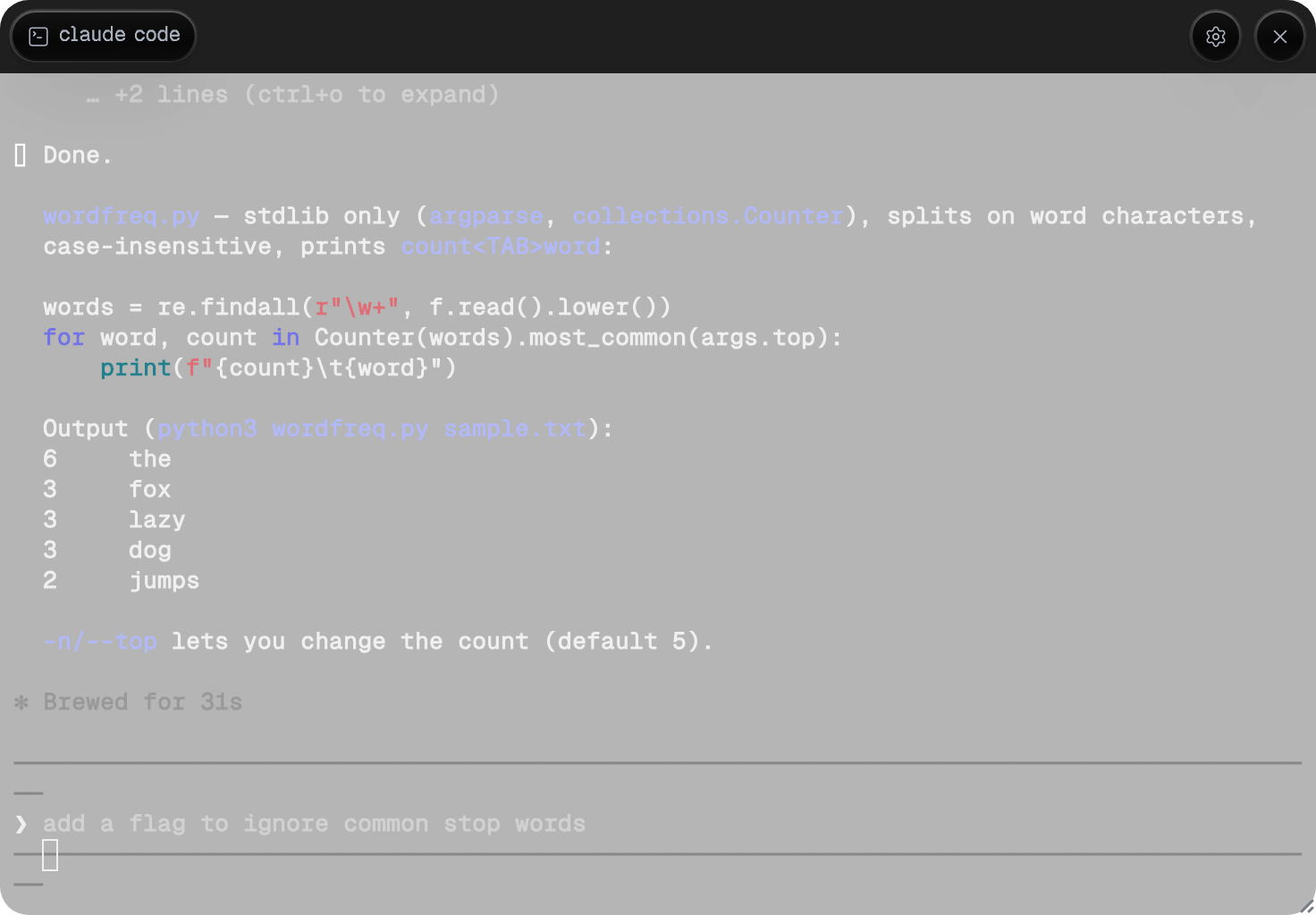Click the wordfreq.py file reference in the first summary line

122,216
